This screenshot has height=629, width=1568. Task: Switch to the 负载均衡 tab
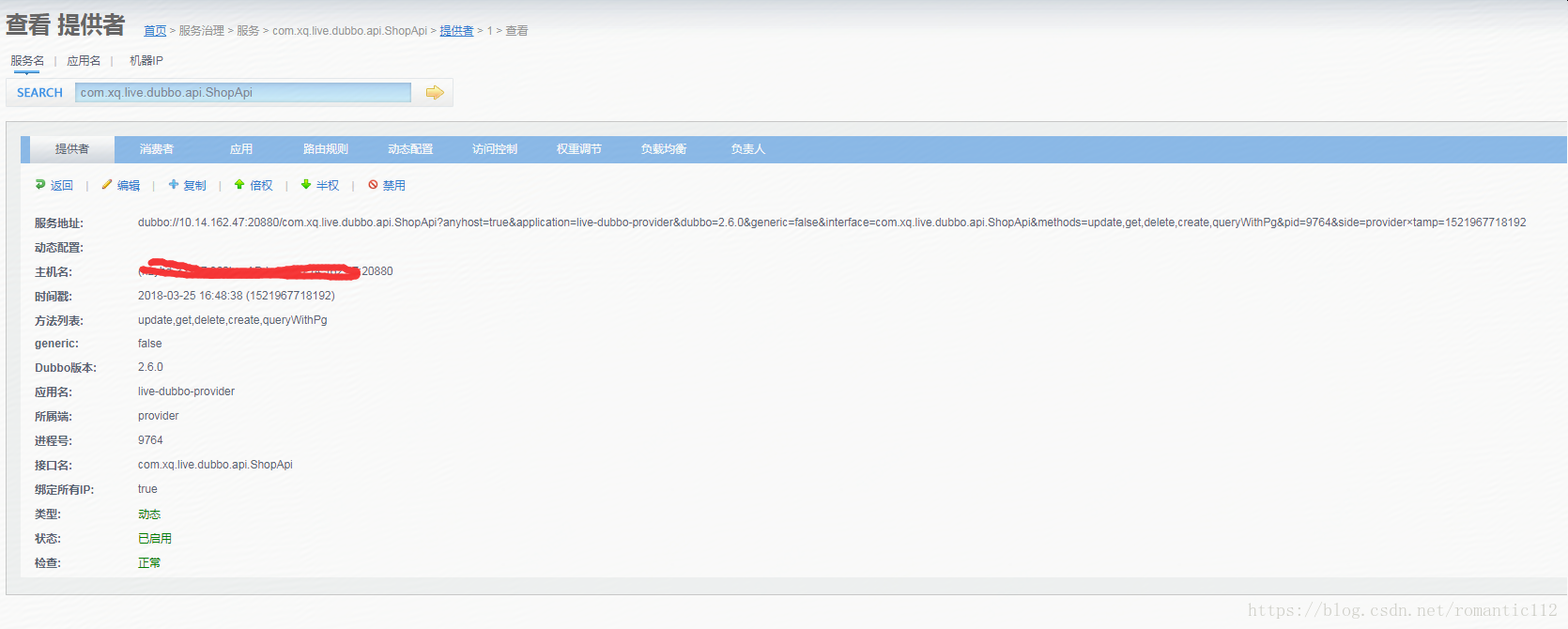click(664, 149)
